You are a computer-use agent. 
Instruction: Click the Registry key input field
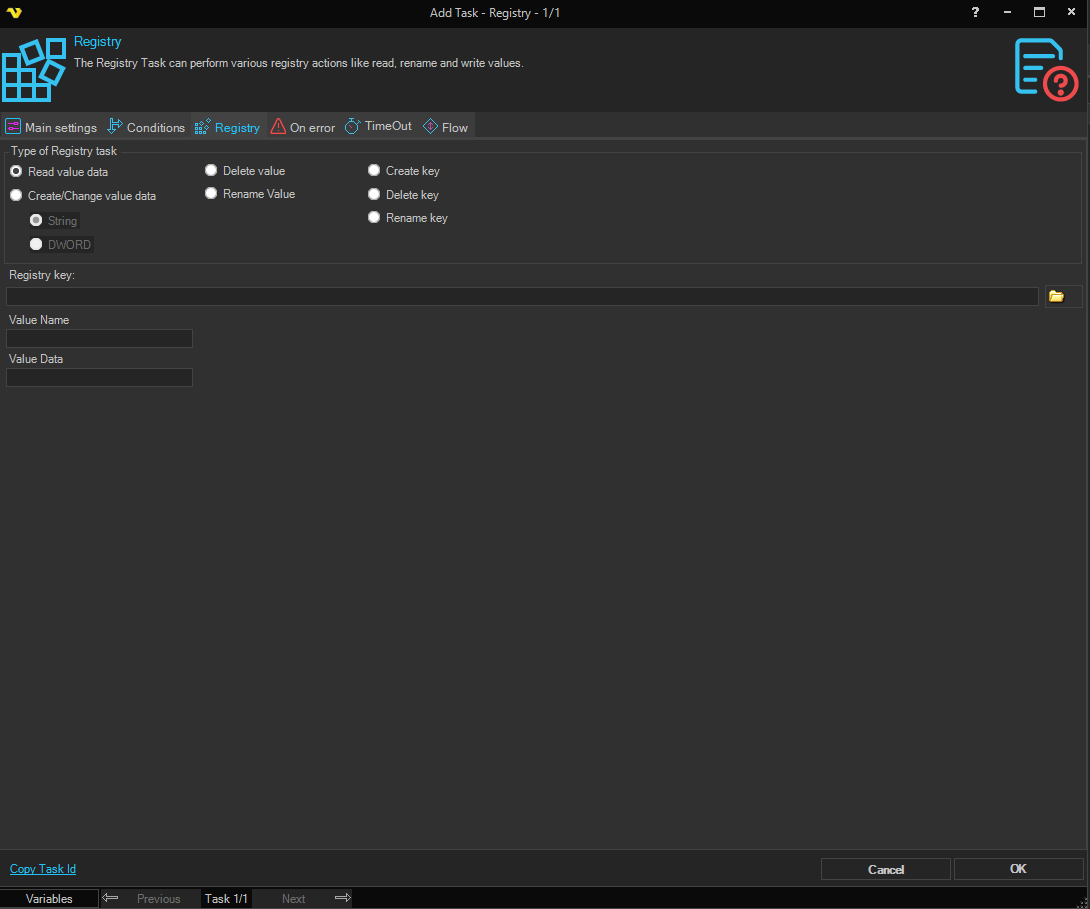(522, 297)
